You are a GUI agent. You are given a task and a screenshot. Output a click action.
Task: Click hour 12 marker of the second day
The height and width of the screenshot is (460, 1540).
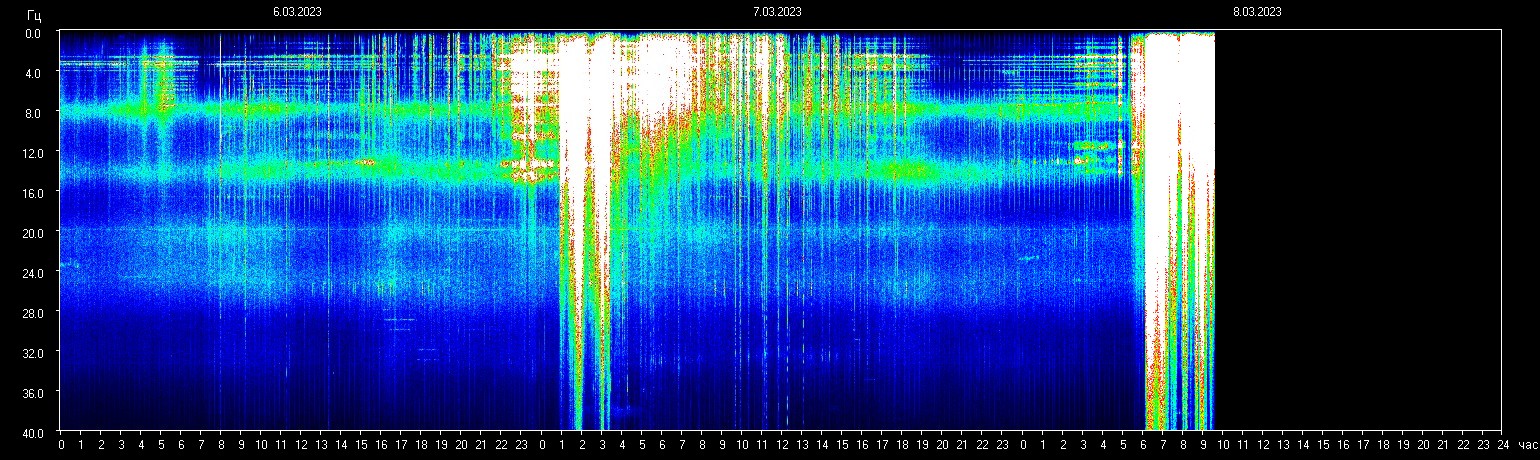pyautogui.click(x=782, y=445)
